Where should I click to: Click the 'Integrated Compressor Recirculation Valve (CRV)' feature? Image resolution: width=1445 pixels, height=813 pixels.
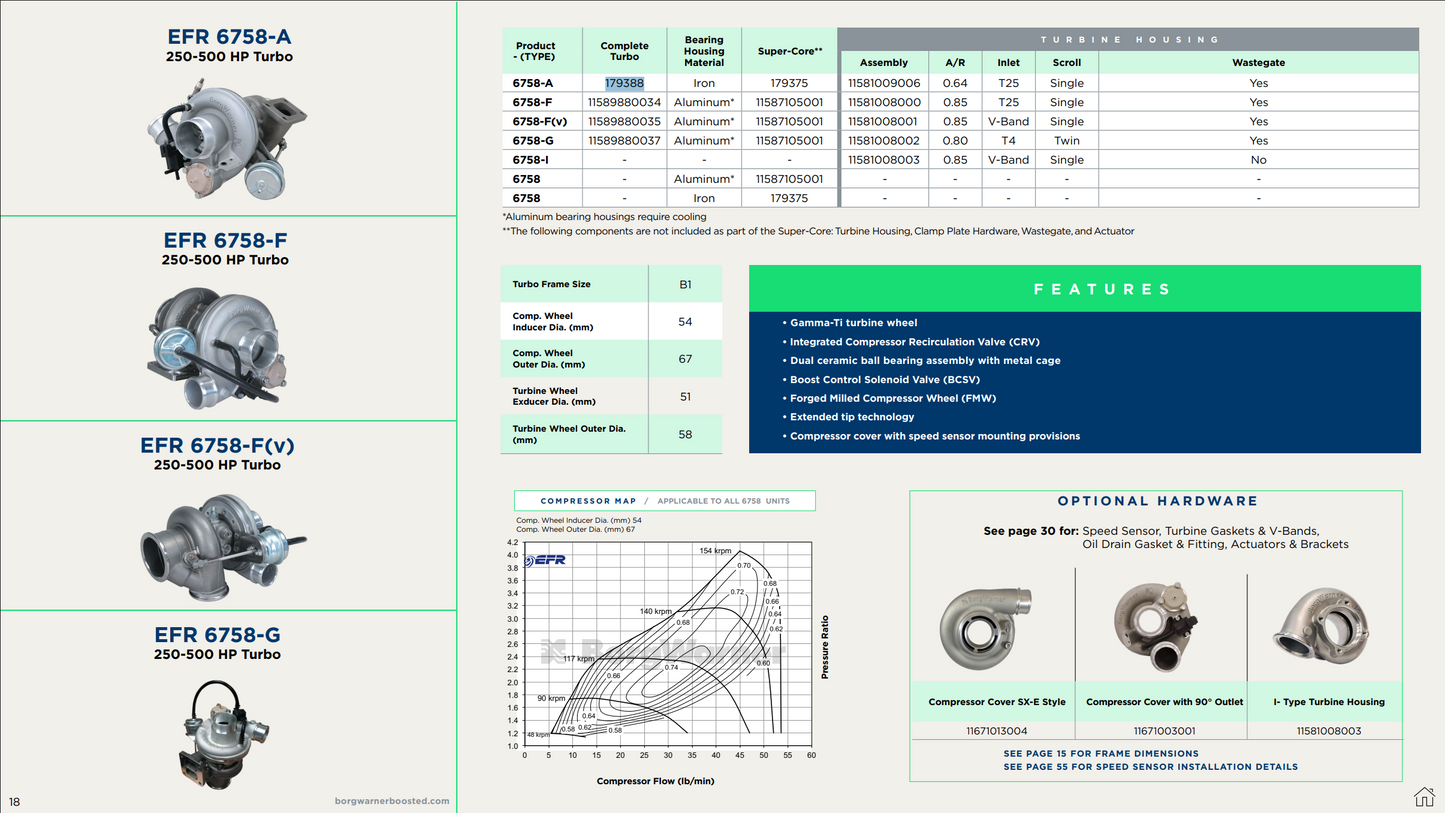[x=915, y=342]
